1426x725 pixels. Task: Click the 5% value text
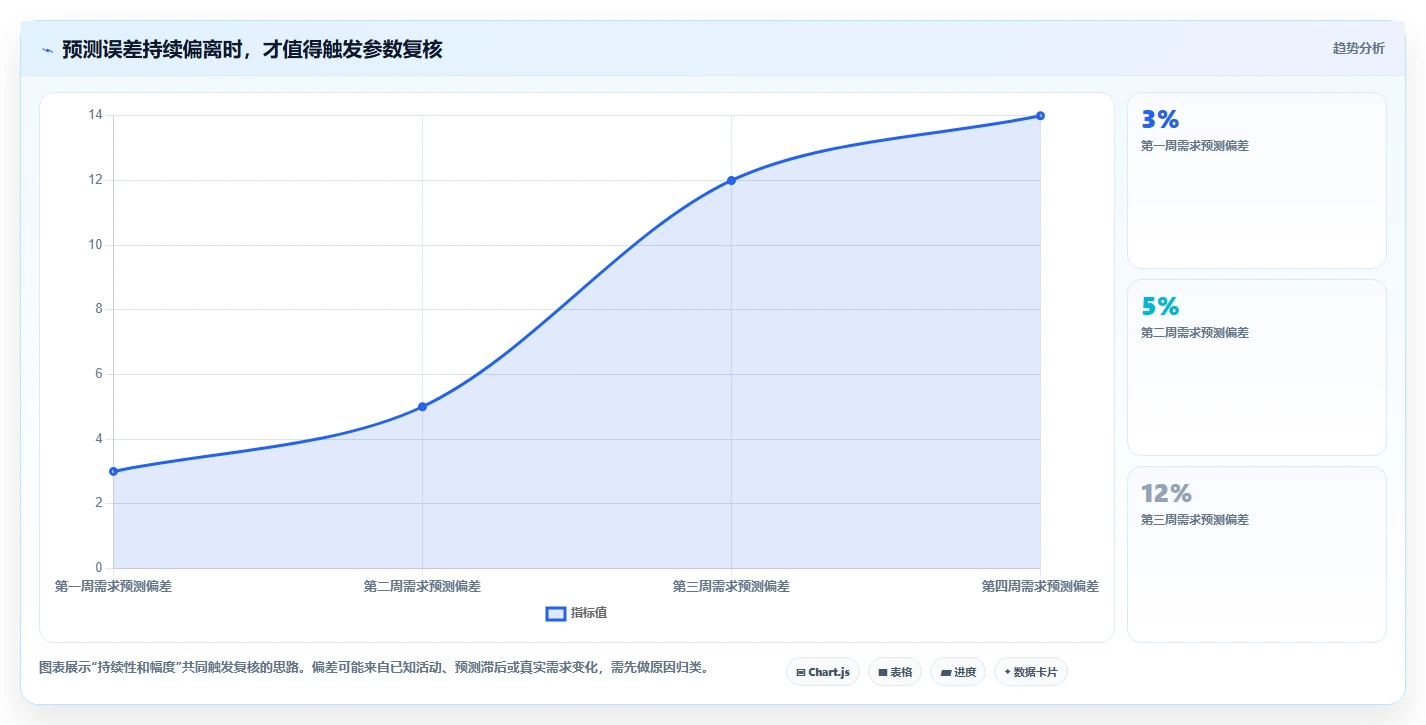(x=1160, y=306)
